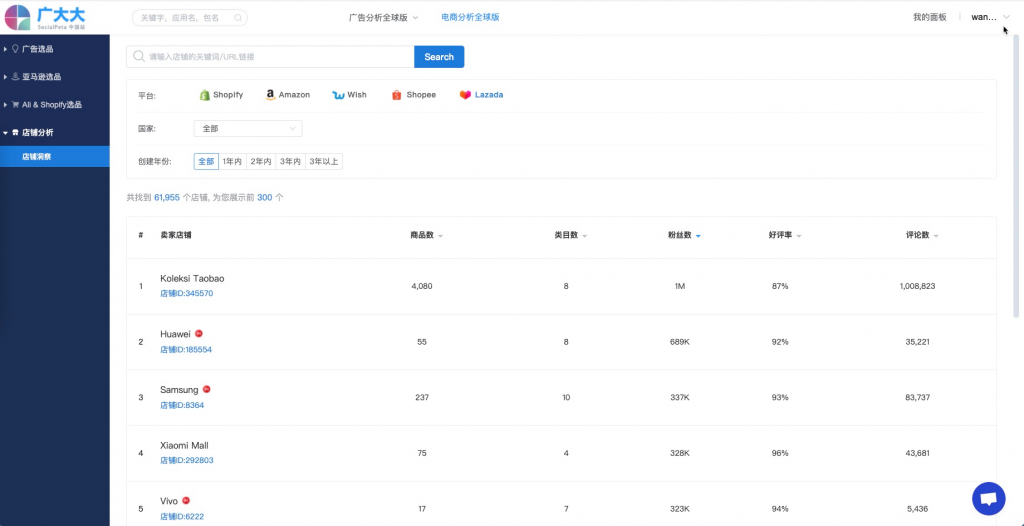Click Vivo store name
The width and height of the screenshot is (1024, 526).
(x=169, y=501)
